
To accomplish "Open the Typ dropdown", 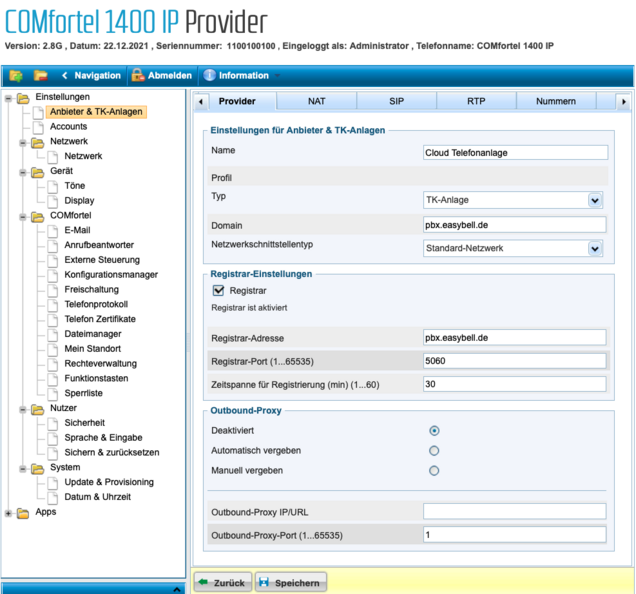I will [595, 200].
